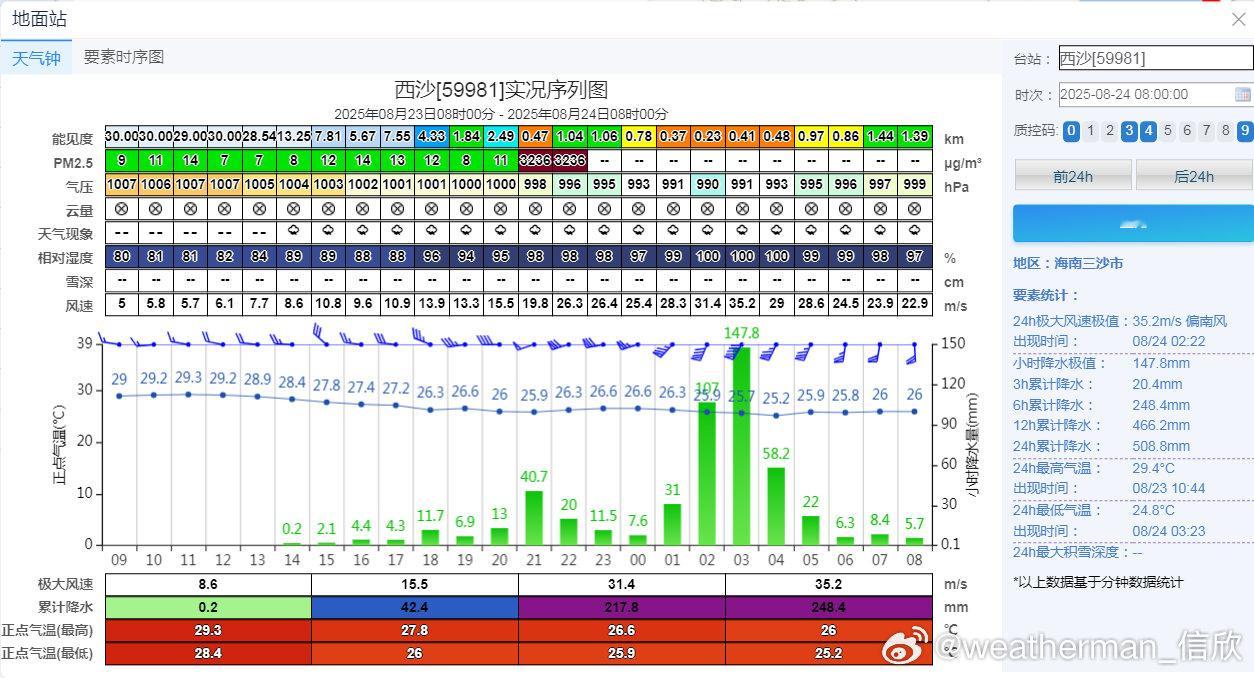The image size is (1254, 678).
Task: Click humidity cell 80
Action: (122, 256)
